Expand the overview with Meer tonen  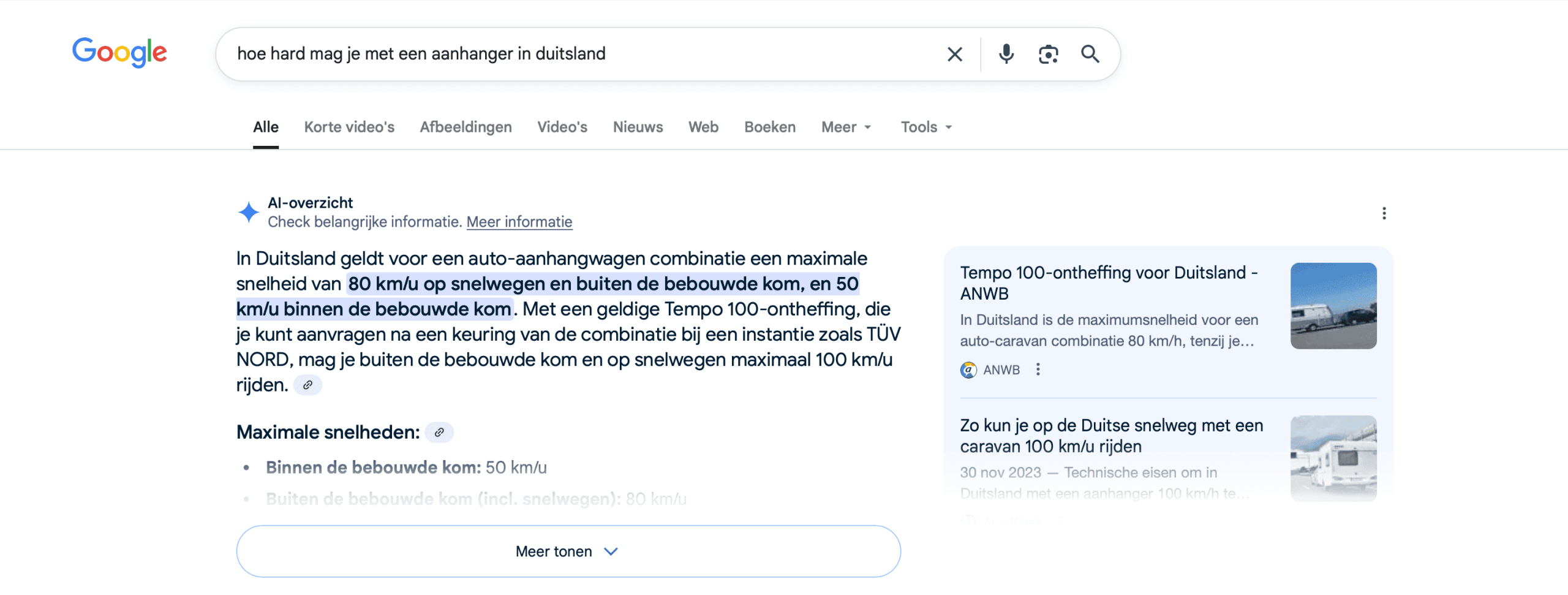pos(568,551)
